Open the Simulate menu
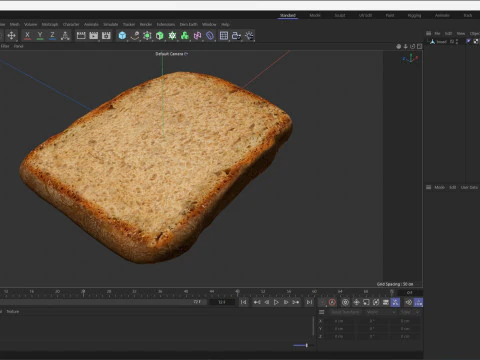 point(111,24)
